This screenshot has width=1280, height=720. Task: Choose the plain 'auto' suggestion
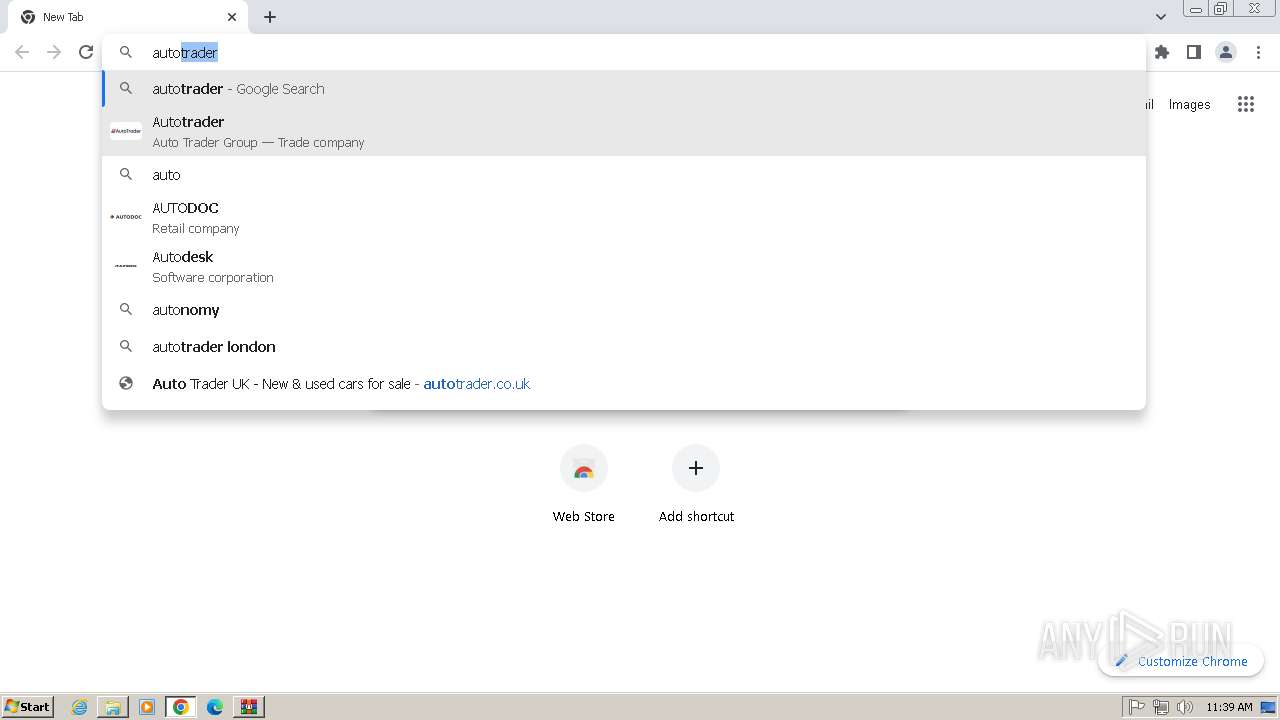[x=624, y=175]
